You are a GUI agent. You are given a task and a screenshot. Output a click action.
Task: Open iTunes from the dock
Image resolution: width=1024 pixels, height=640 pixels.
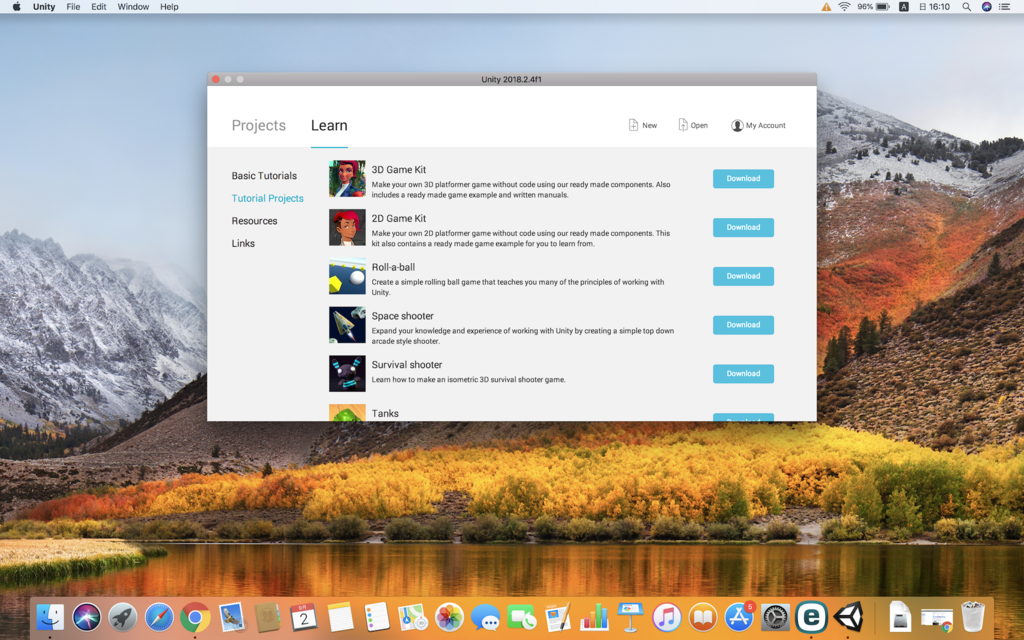tap(667, 617)
